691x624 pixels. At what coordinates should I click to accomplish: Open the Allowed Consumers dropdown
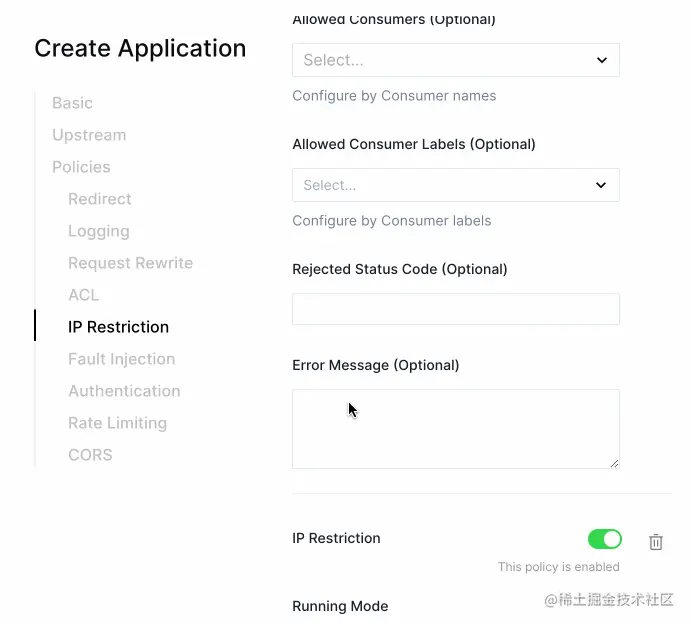click(455, 60)
